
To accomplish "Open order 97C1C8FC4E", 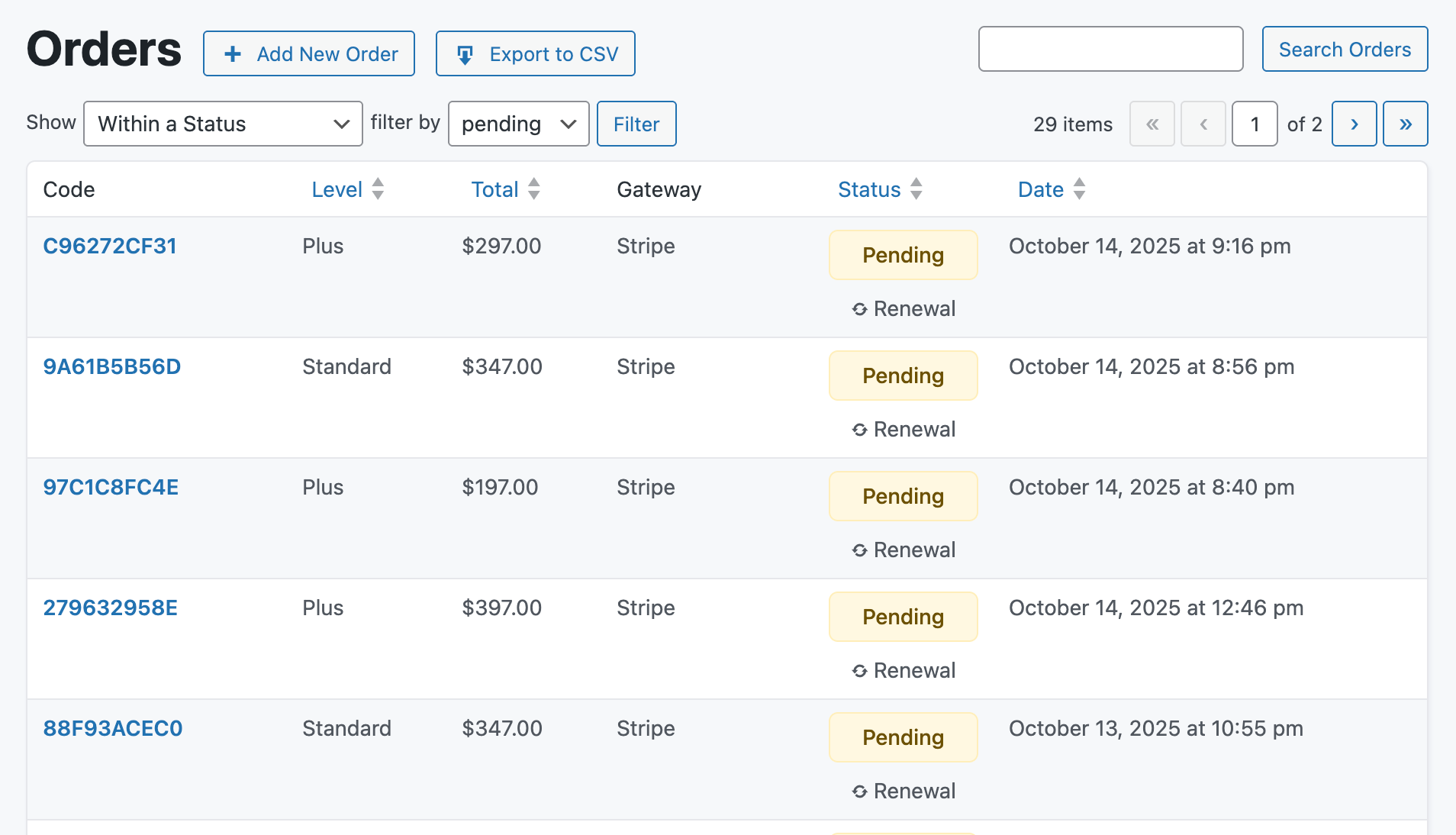I will tap(111, 487).
